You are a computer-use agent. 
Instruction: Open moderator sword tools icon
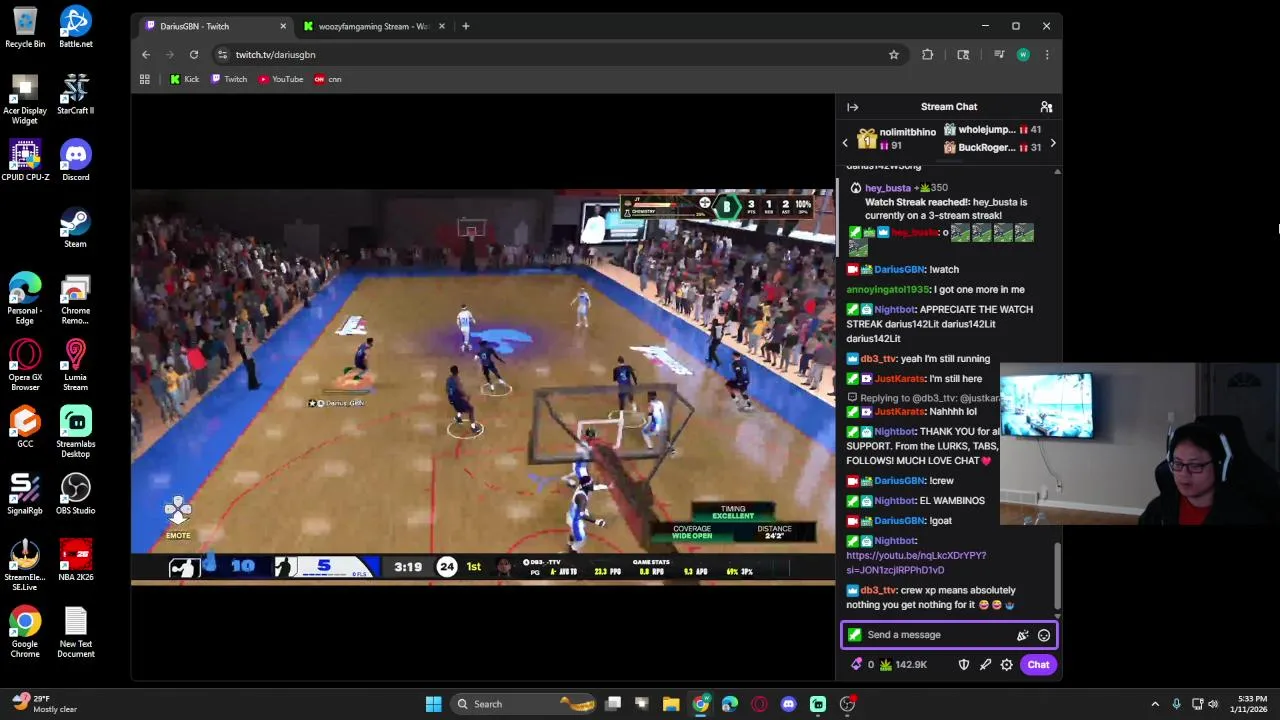(985, 665)
